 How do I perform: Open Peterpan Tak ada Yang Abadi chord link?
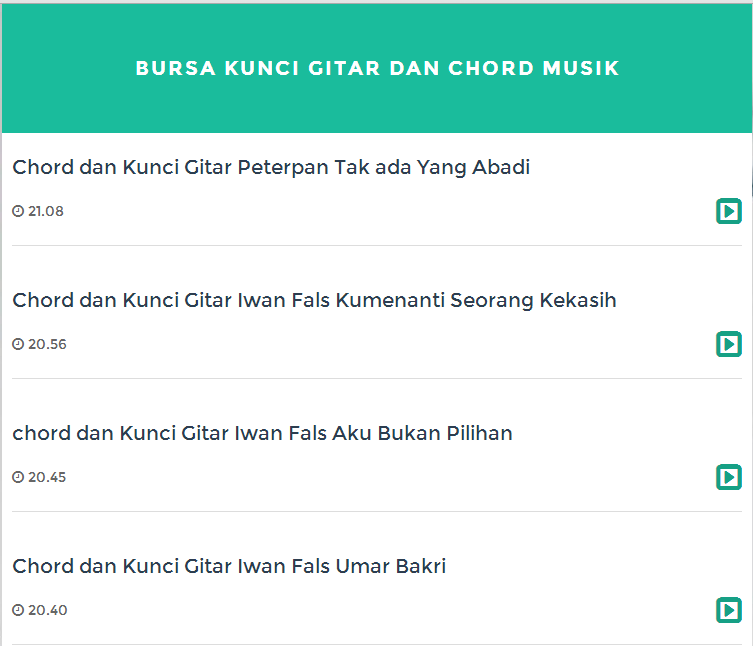point(271,167)
